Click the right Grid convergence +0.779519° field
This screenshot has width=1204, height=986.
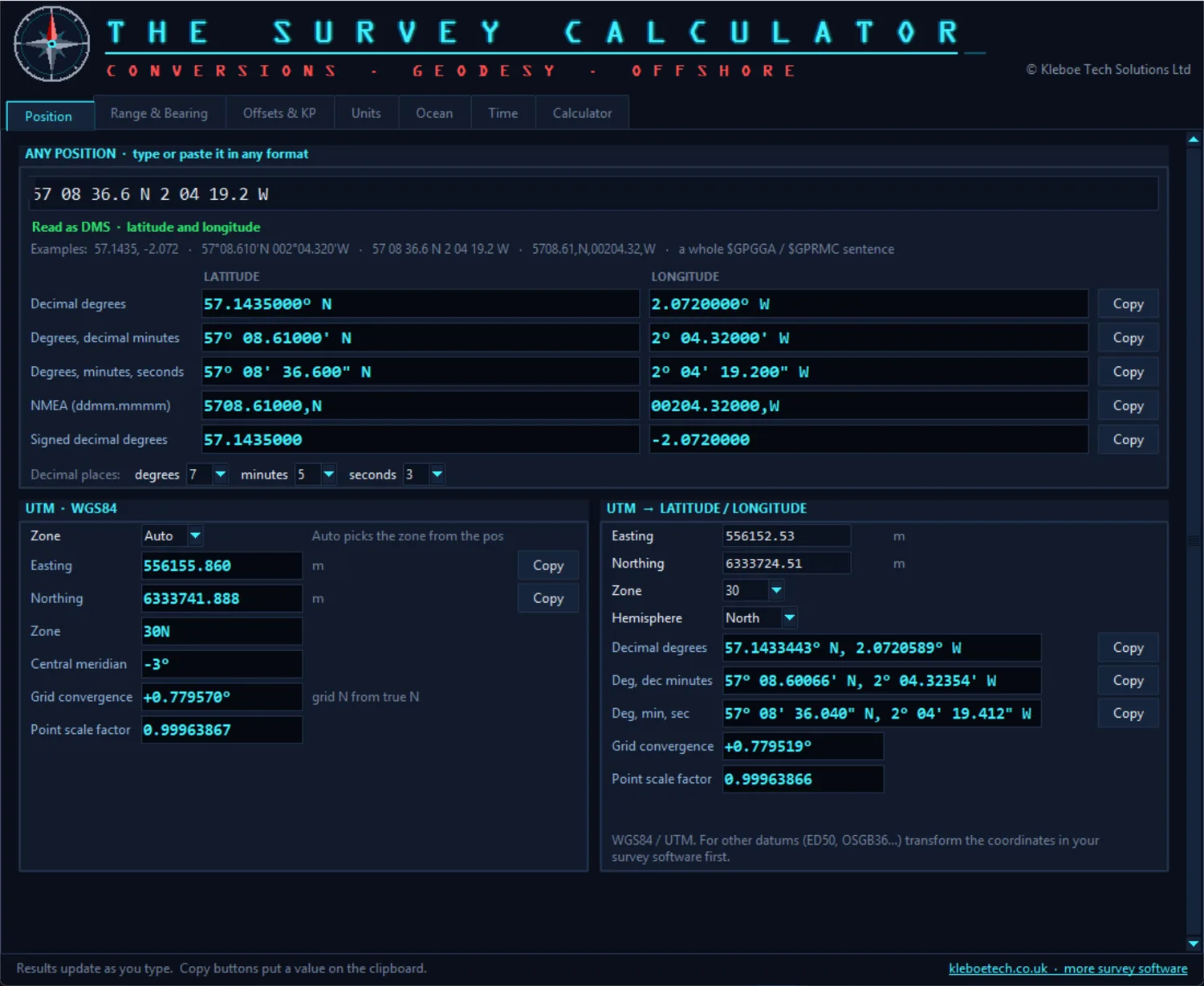(x=803, y=747)
